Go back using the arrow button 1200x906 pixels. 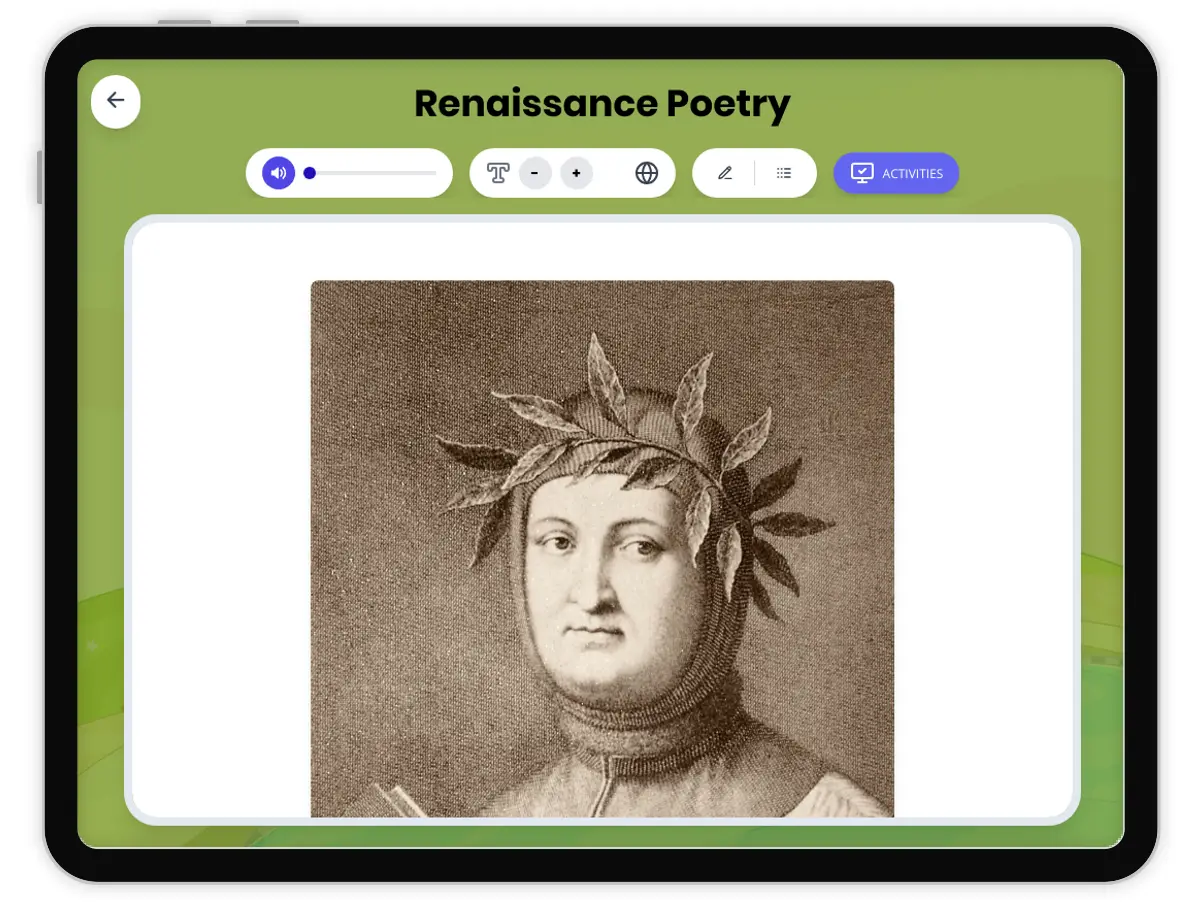[116, 101]
